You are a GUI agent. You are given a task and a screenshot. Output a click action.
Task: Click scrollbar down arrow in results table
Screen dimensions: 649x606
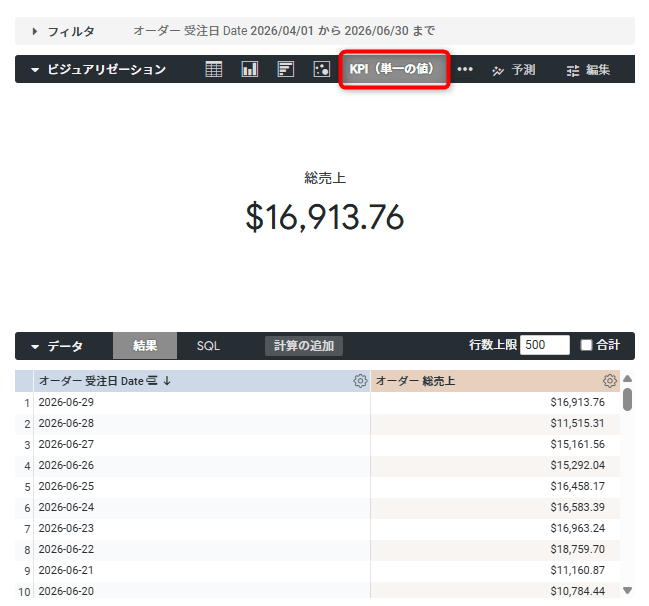(627, 590)
